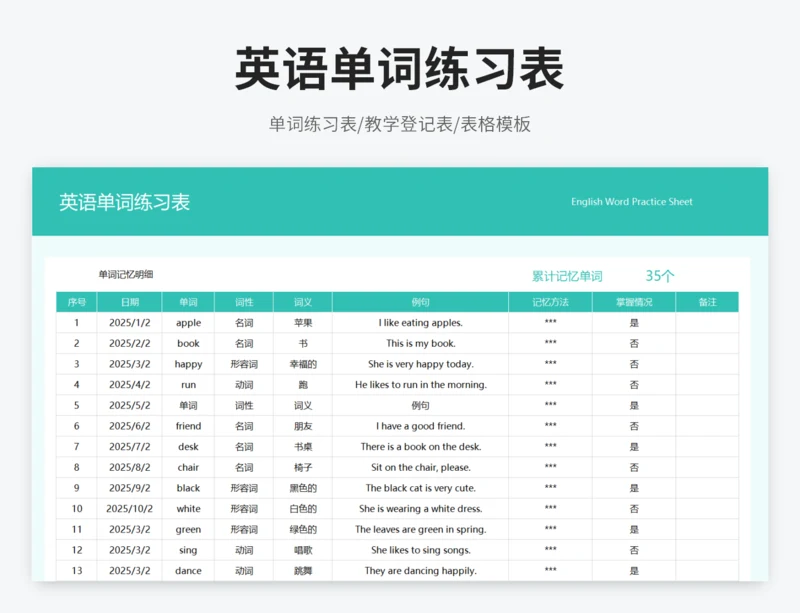The image size is (800, 613).
Task: Select He likes to run in the morning.
Action: pyautogui.click(x=420, y=385)
